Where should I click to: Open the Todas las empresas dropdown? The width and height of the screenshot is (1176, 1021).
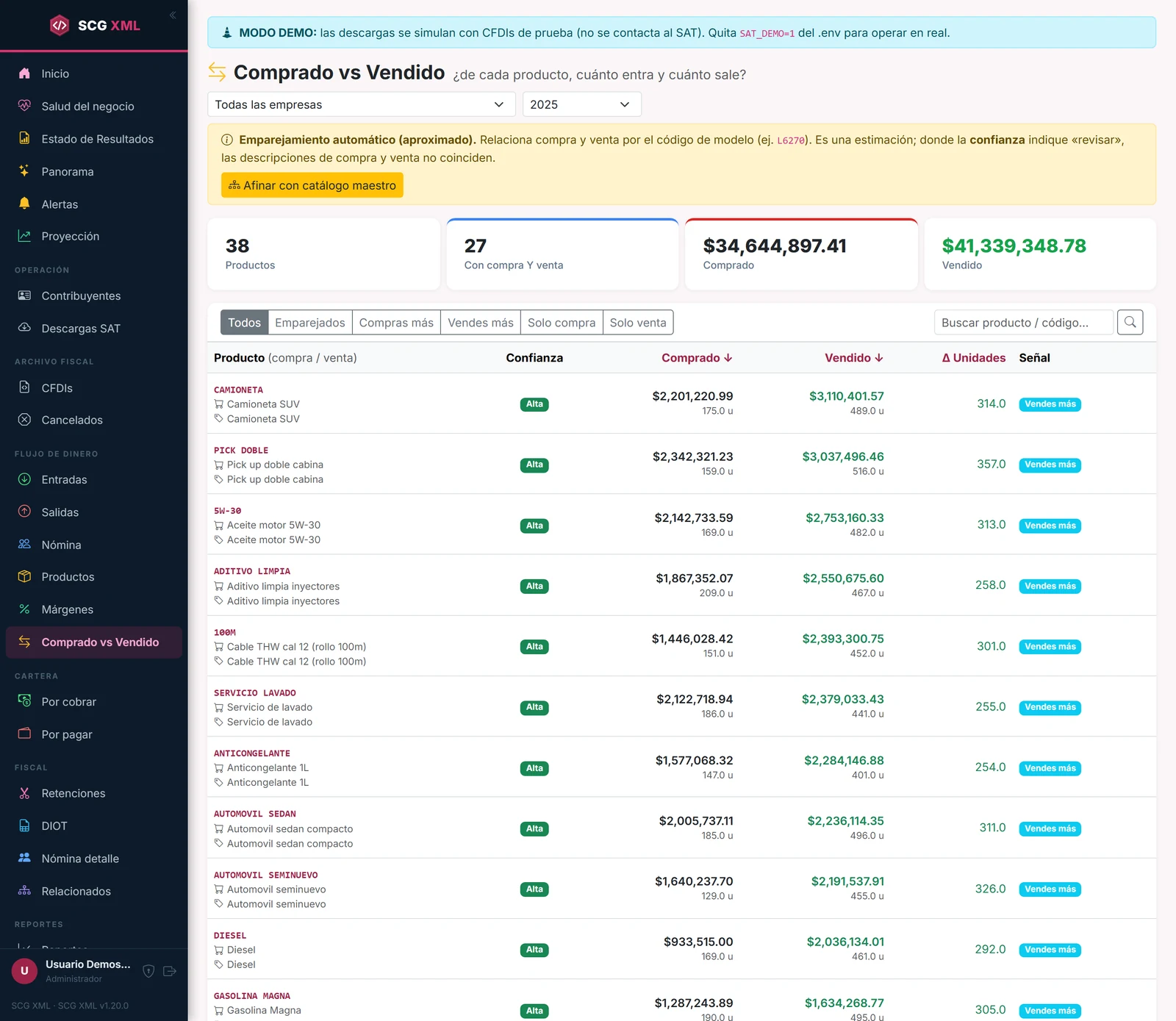[361, 104]
